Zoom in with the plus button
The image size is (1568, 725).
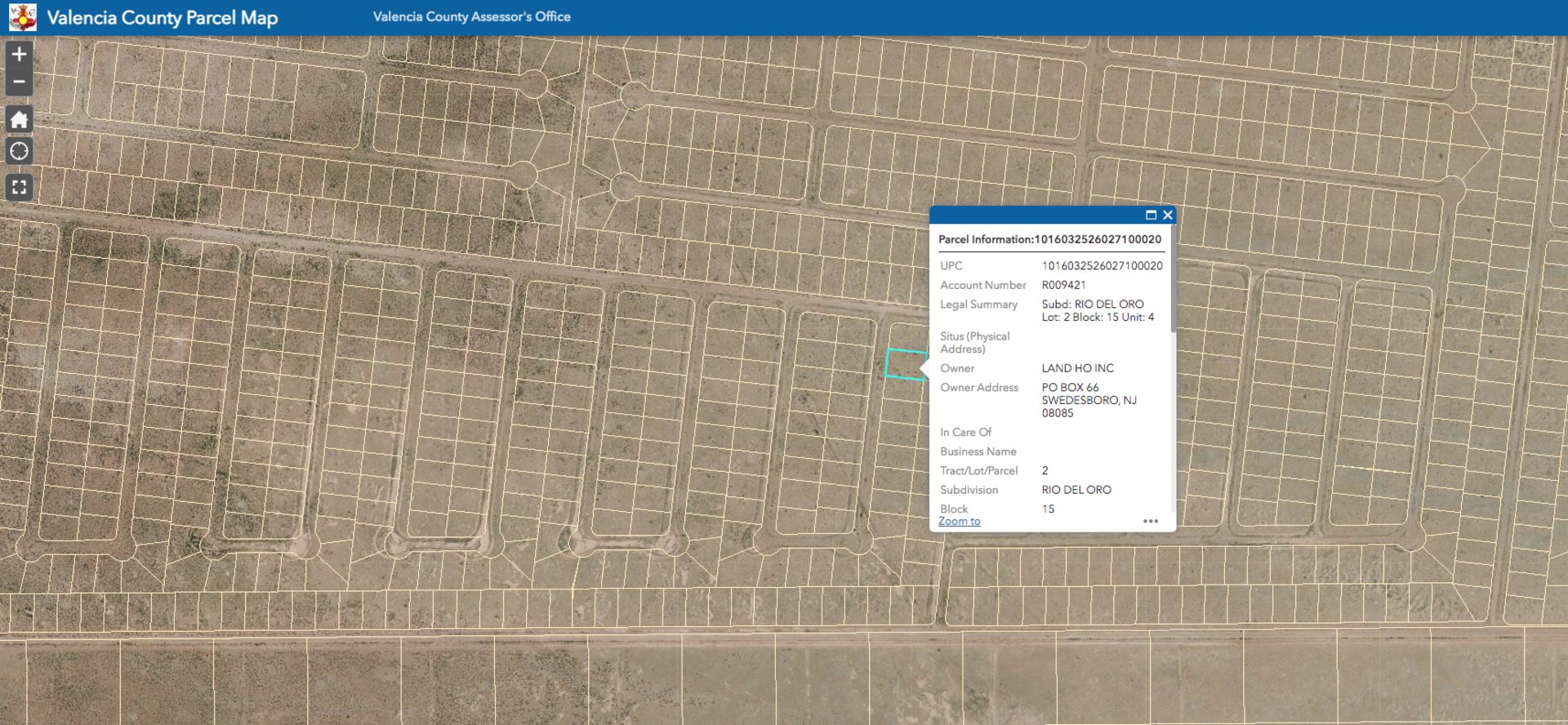pyautogui.click(x=19, y=55)
